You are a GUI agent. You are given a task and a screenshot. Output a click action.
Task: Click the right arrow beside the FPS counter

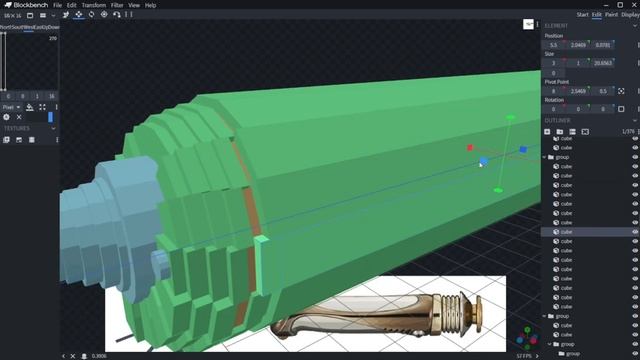(537, 356)
